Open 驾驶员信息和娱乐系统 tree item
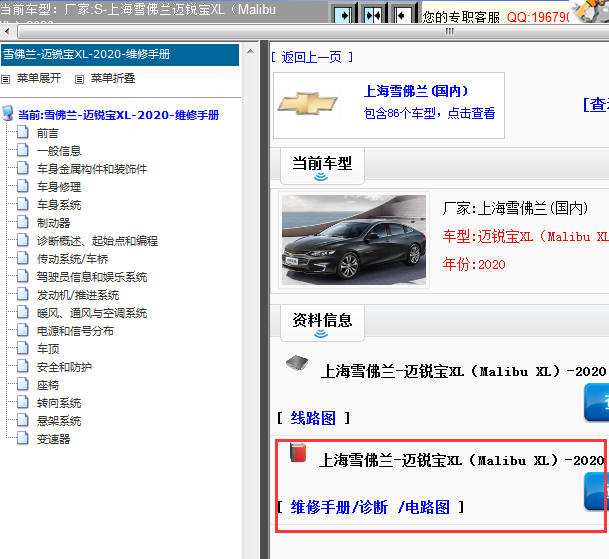This screenshot has width=609, height=559. click(92, 277)
